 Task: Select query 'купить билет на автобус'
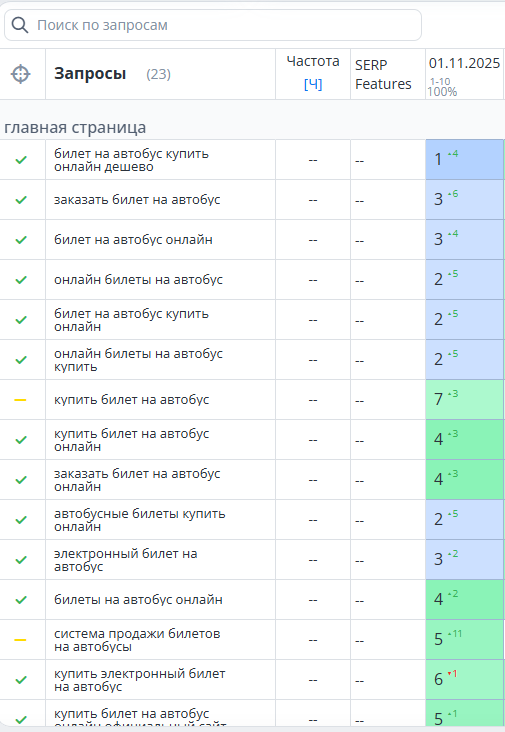pyautogui.click(x=131, y=400)
